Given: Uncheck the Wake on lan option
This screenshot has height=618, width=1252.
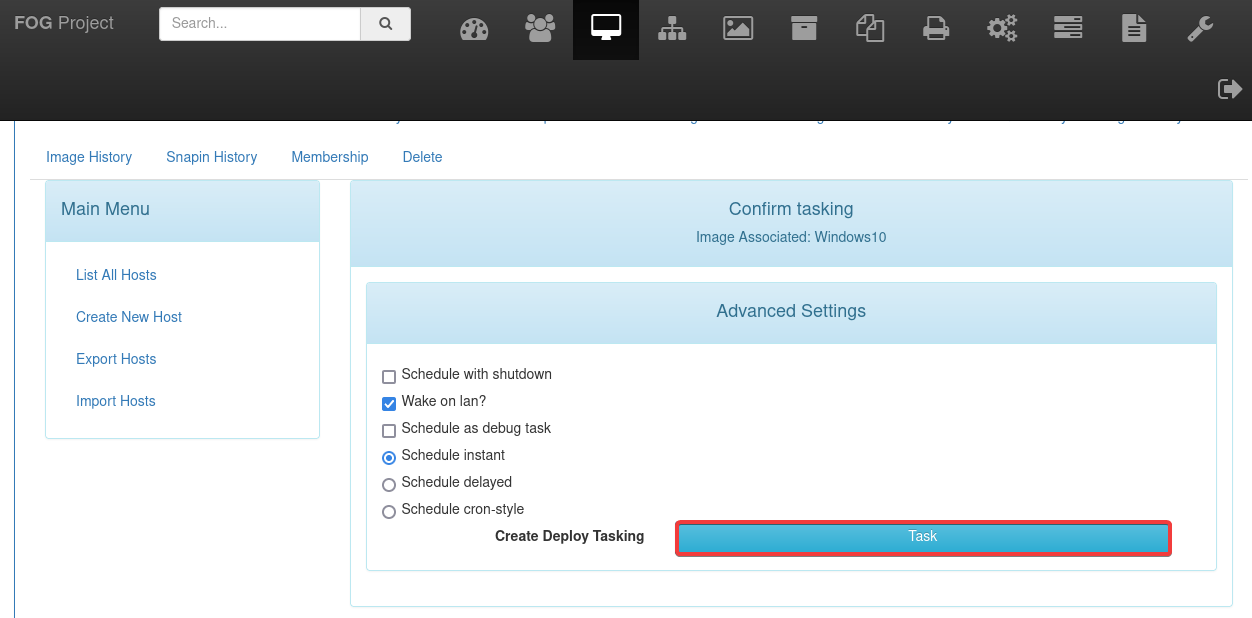Looking at the screenshot, I should click(x=389, y=404).
